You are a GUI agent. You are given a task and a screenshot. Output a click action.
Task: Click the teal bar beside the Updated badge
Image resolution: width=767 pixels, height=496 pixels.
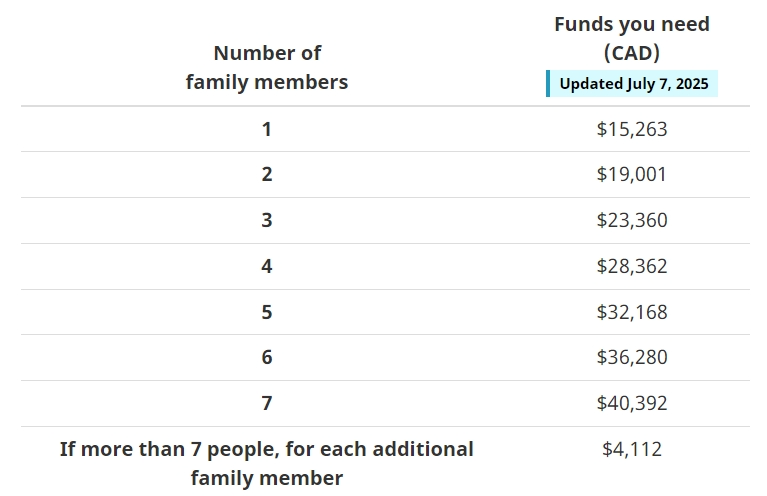(548, 84)
